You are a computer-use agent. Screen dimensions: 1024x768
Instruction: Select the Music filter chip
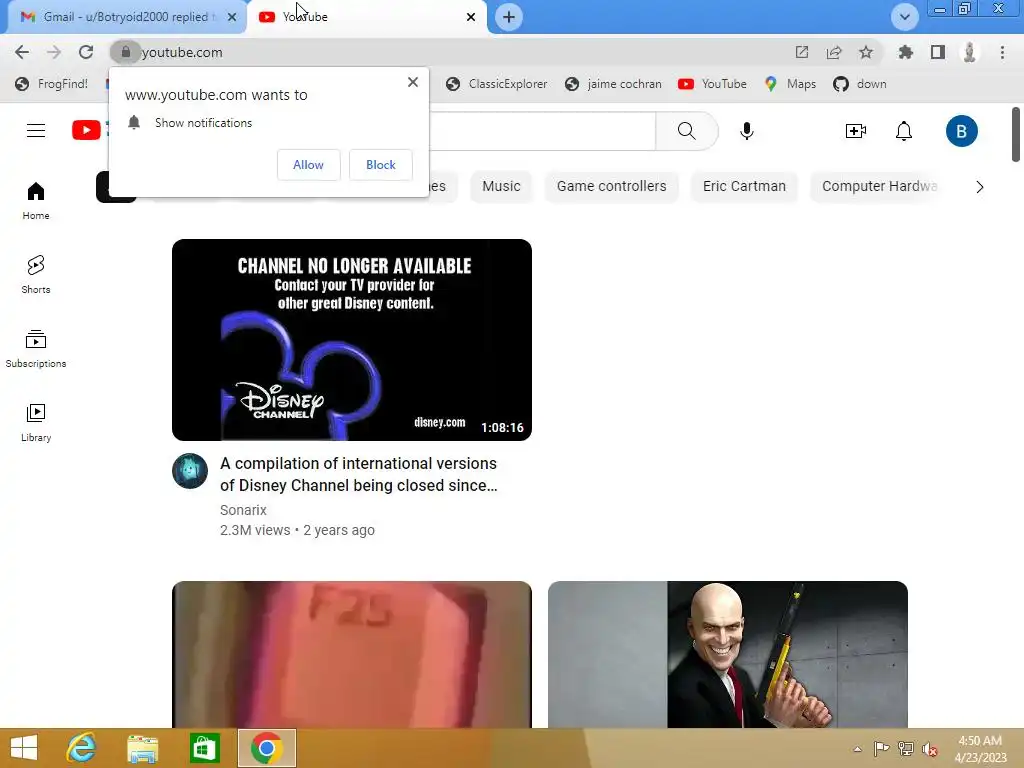tap(501, 186)
